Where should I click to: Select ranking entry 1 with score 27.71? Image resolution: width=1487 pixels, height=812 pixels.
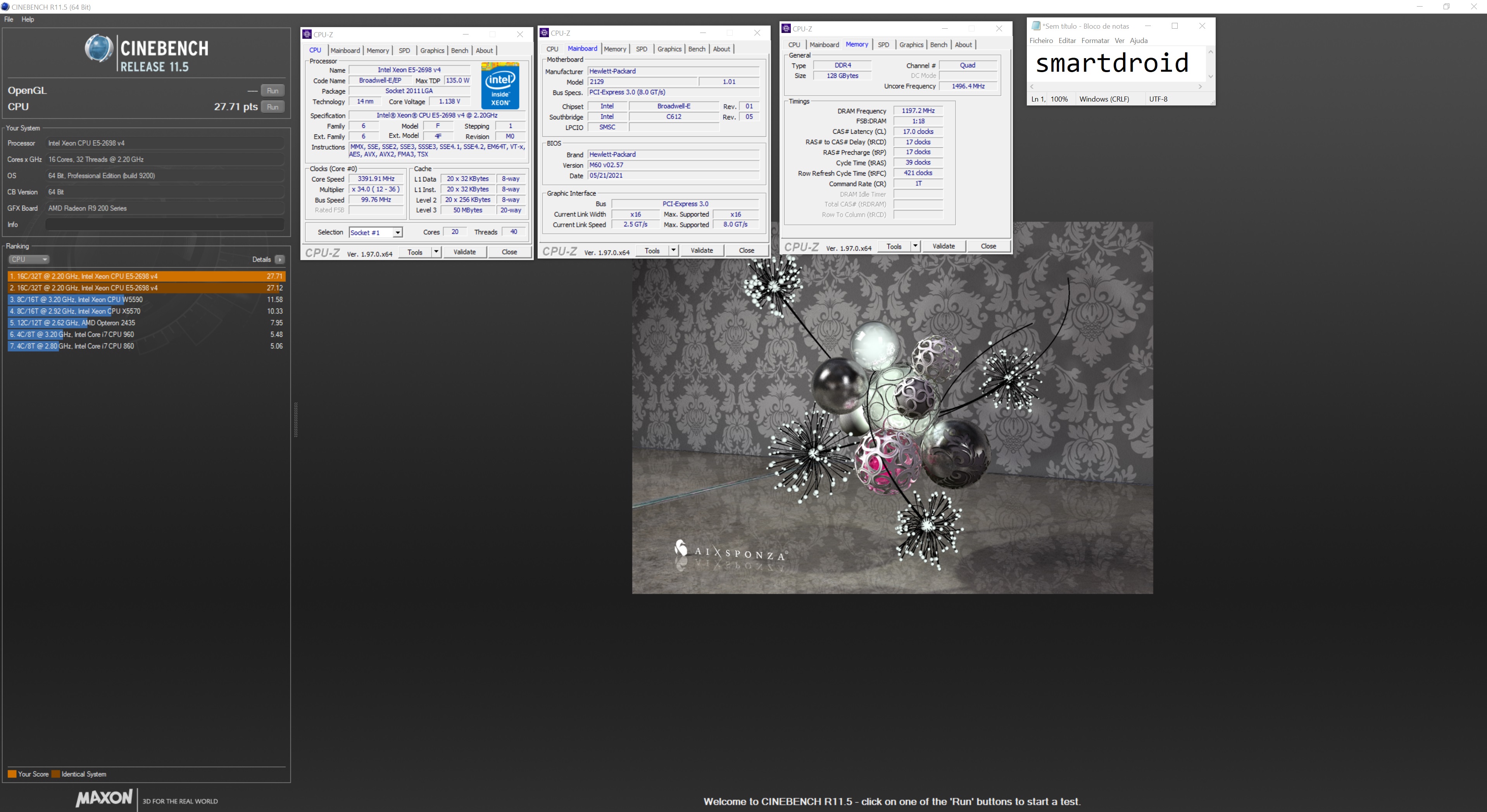tap(147, 276)
